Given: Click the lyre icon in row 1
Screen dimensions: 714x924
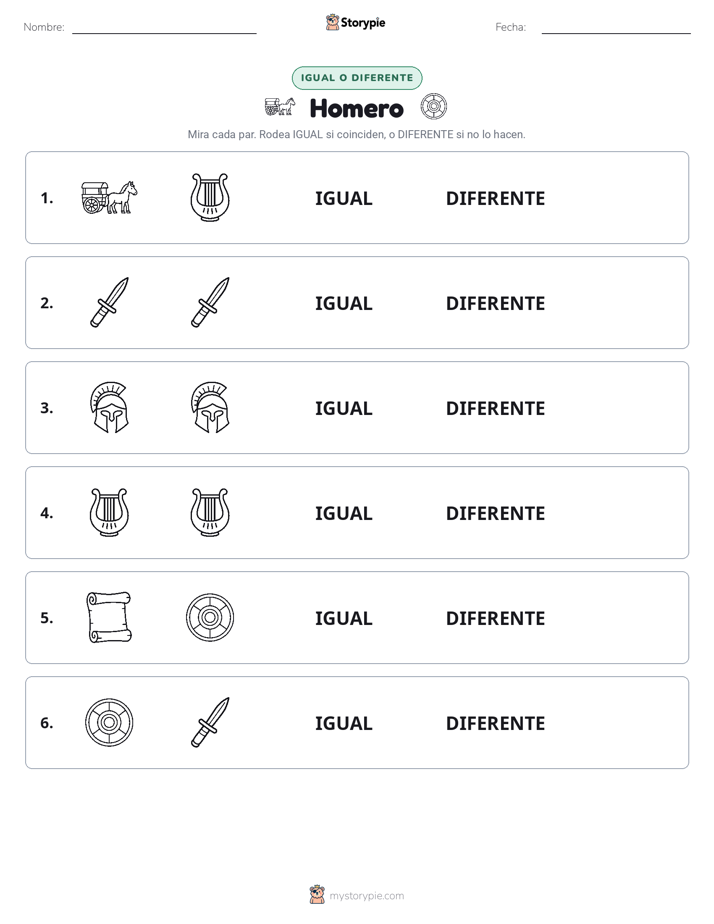Looking at the screenshot, I should [210, 197].
